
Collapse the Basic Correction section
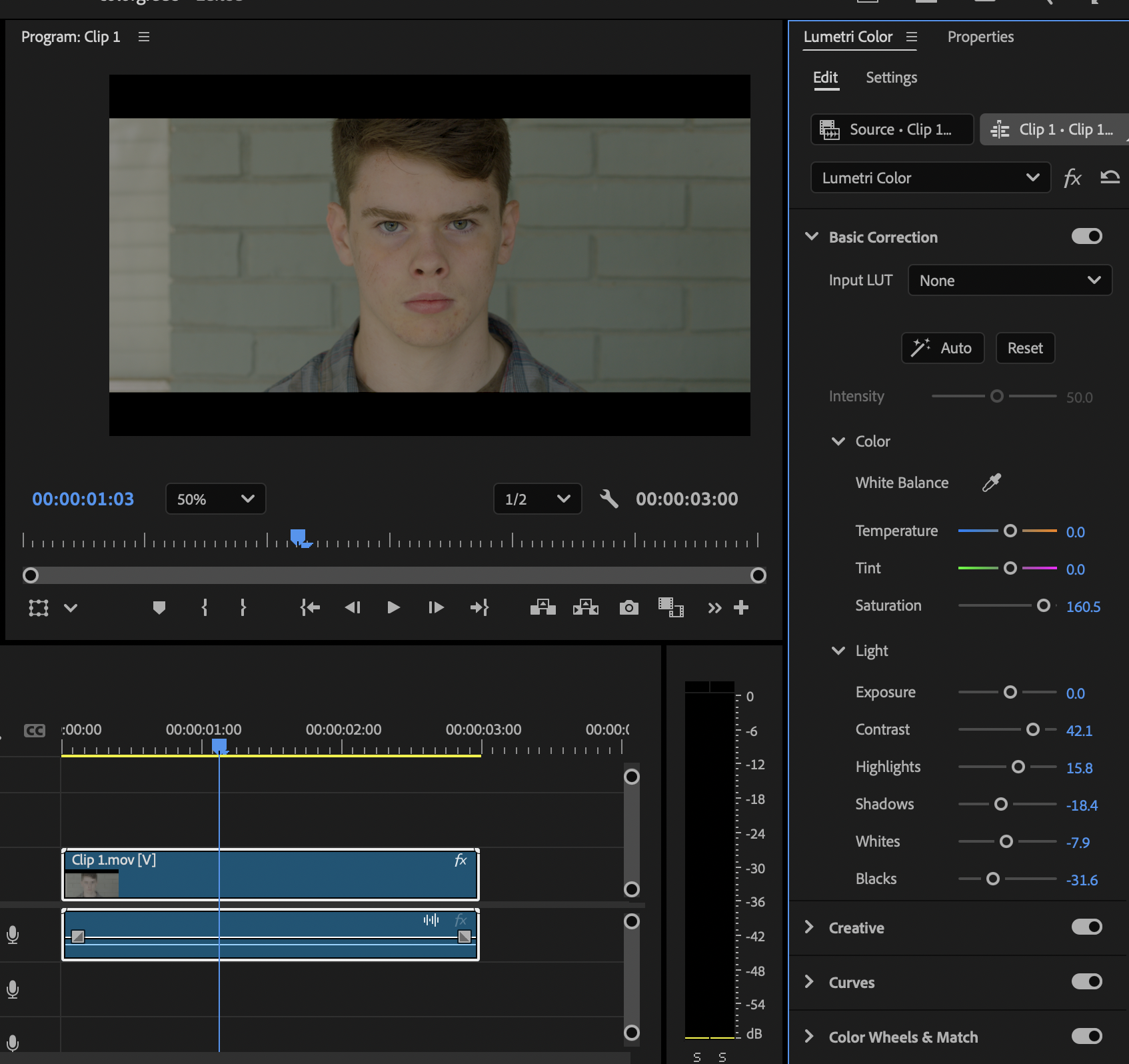(x=812, y=237)
